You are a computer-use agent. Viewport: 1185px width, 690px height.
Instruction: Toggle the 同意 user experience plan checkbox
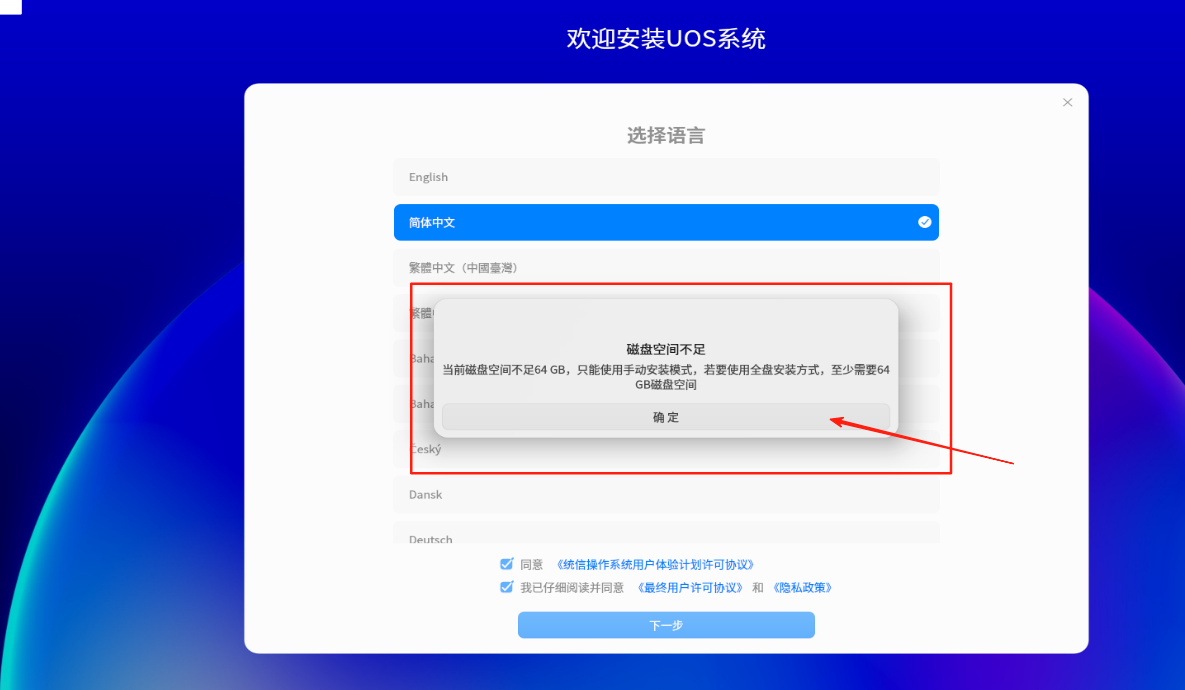[x=506, y=564]
